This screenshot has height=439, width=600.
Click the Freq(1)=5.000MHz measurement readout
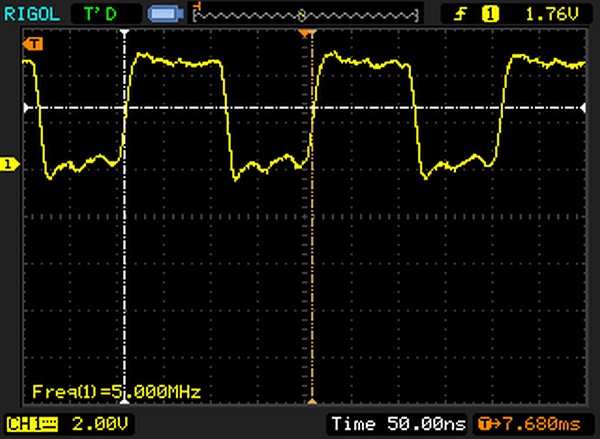coord(116,391)
